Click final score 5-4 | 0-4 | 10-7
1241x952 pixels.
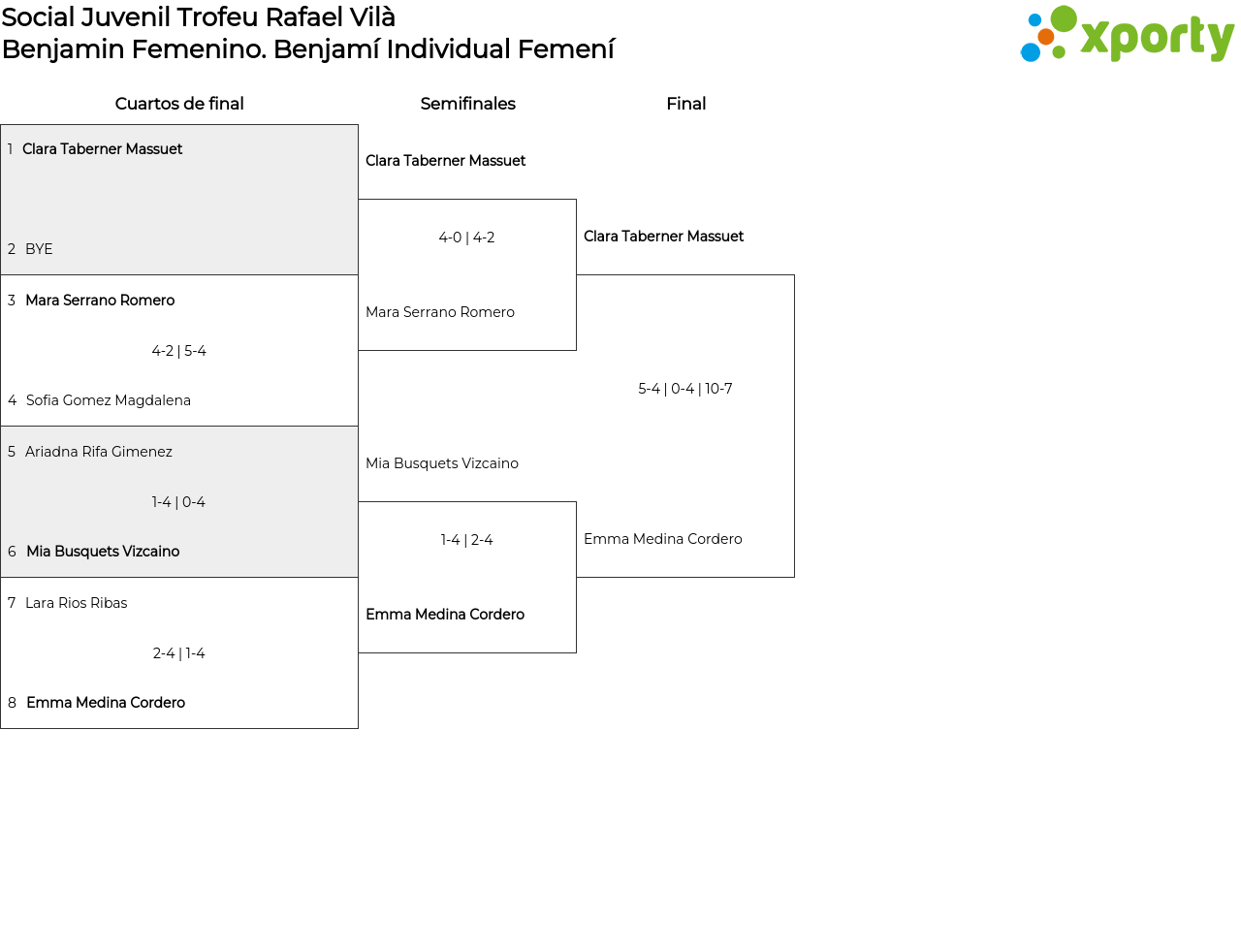pyautogui.click(x=684, y=389)
